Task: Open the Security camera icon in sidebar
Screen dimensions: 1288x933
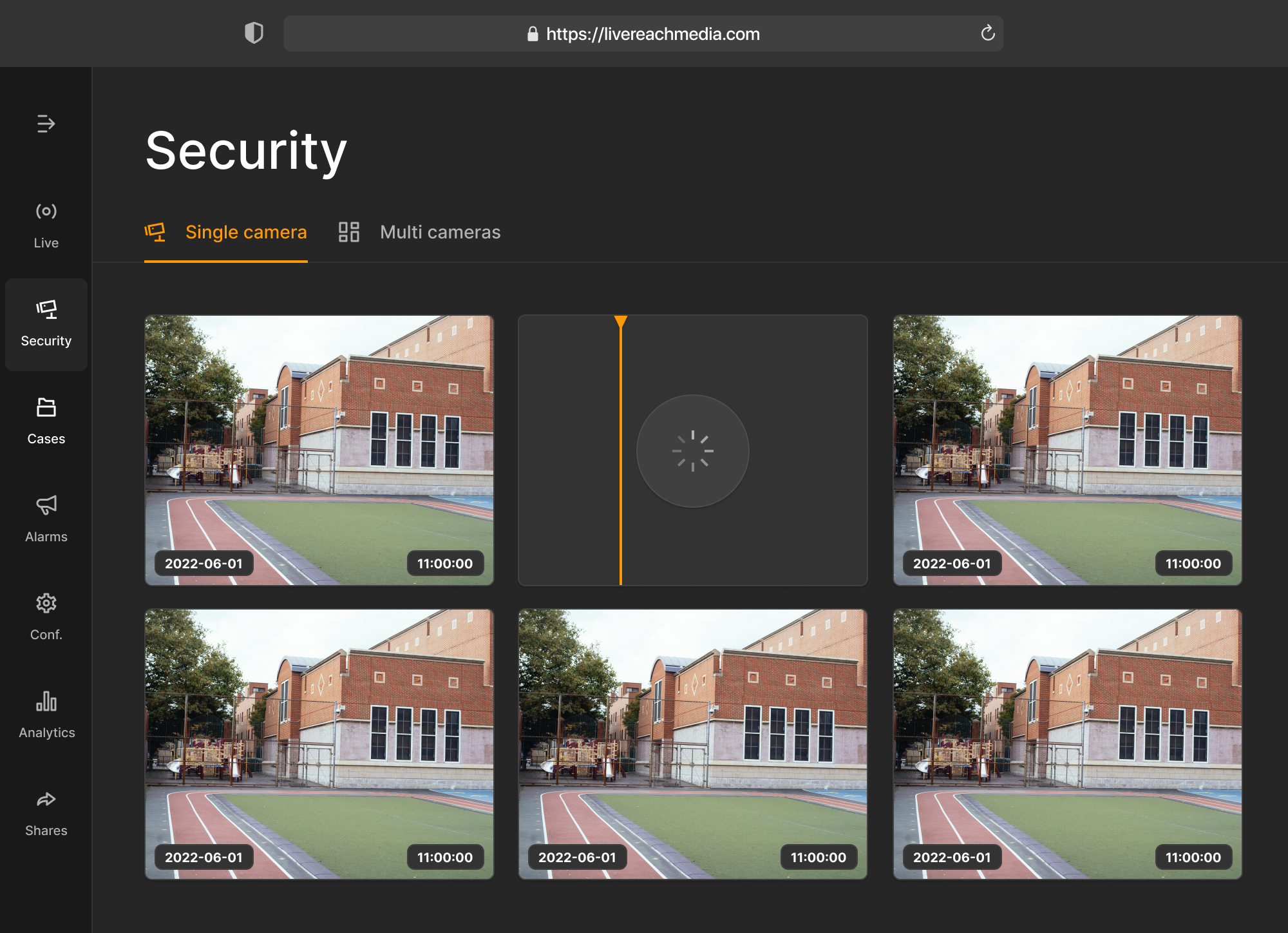Action: (46, 309)
